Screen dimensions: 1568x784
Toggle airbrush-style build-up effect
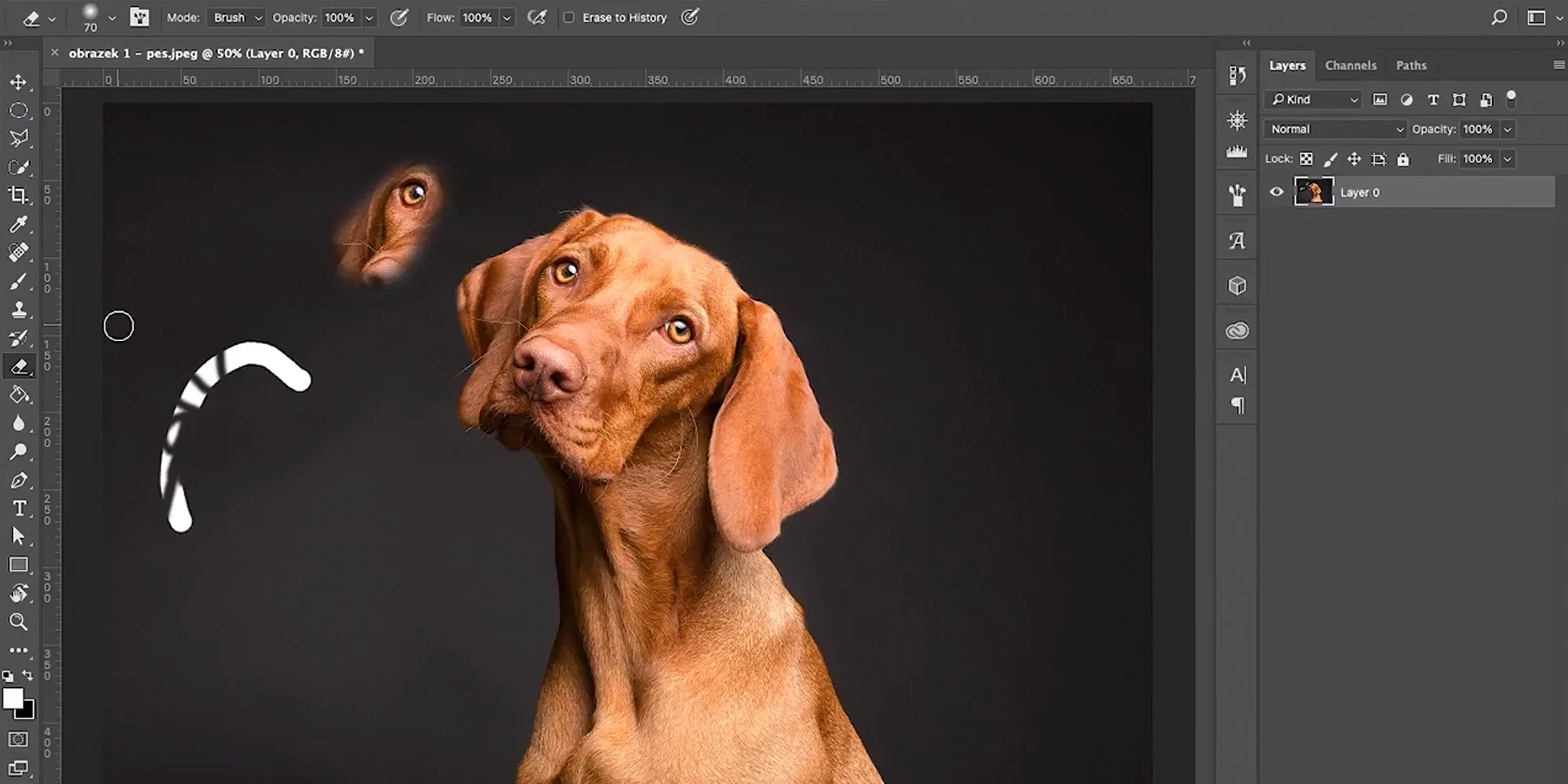pos(537,17)
